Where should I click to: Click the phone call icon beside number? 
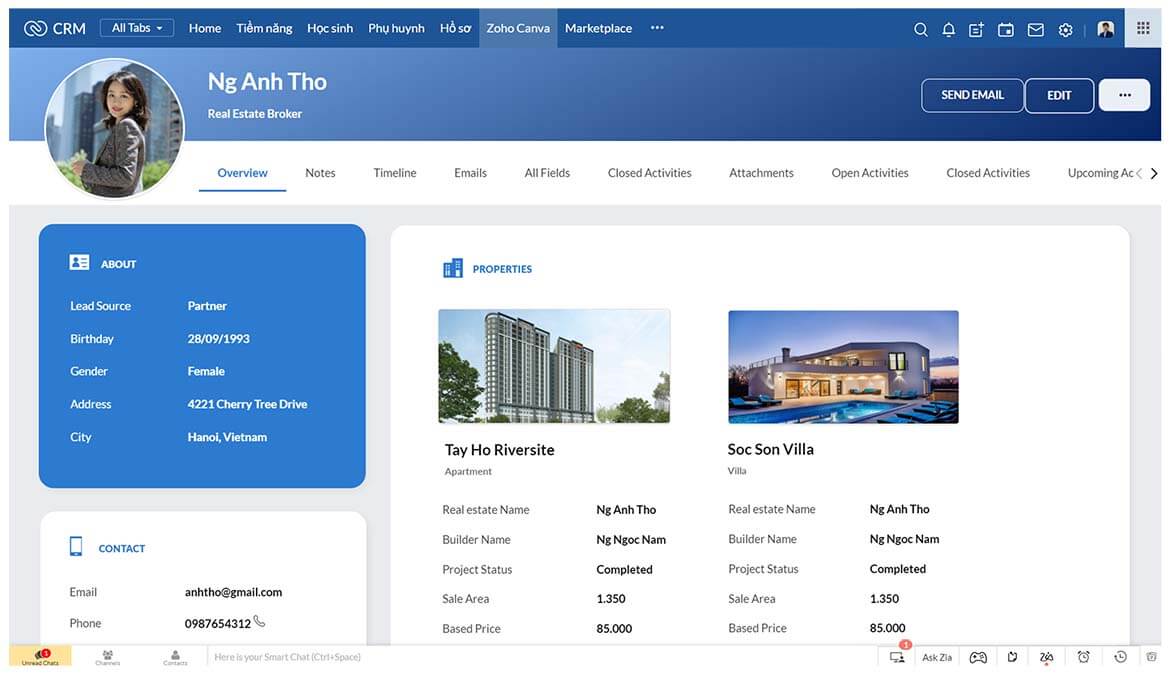pos(260,622)
